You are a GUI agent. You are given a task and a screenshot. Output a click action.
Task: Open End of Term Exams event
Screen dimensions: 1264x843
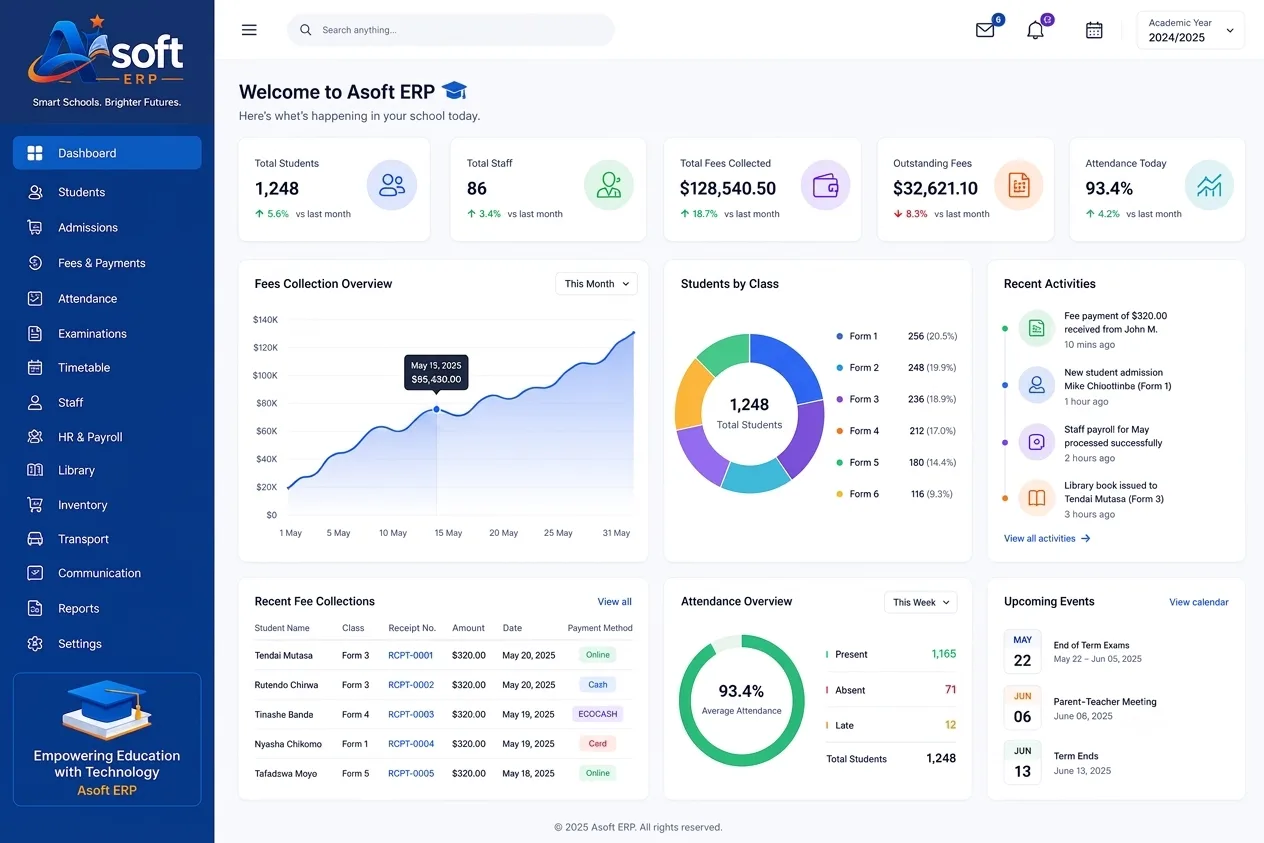[x=1092, y=645]
